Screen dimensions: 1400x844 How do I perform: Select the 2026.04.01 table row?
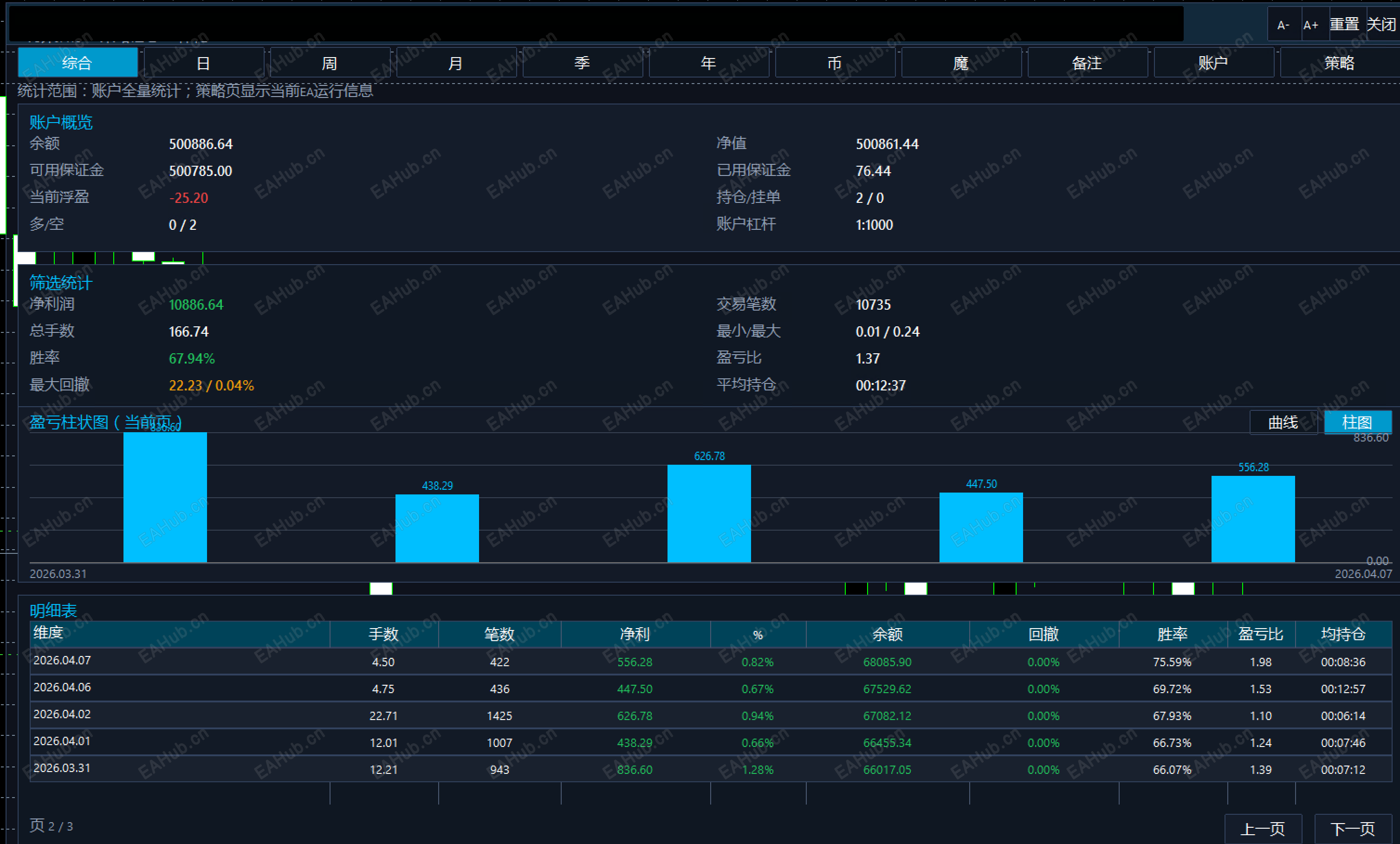point(711,742)
